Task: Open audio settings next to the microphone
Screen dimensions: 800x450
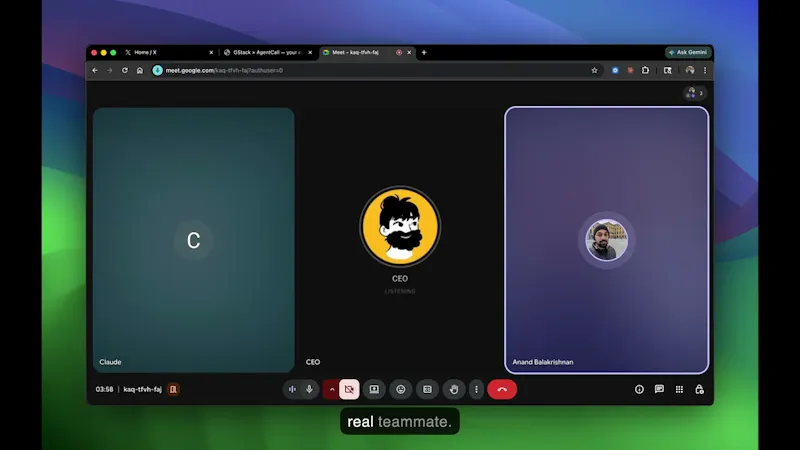Action: (x=292, y=389)
